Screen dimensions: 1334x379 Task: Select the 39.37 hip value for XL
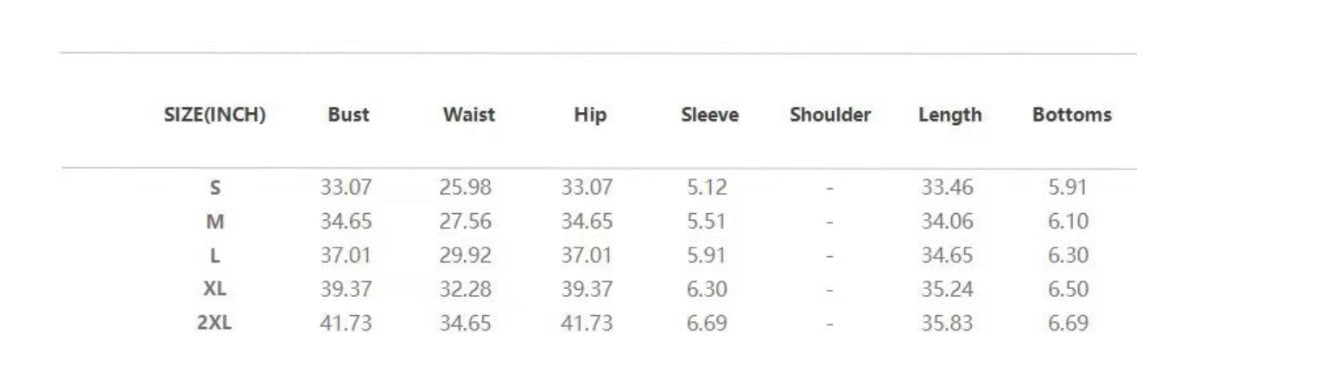tap(586, 289)
